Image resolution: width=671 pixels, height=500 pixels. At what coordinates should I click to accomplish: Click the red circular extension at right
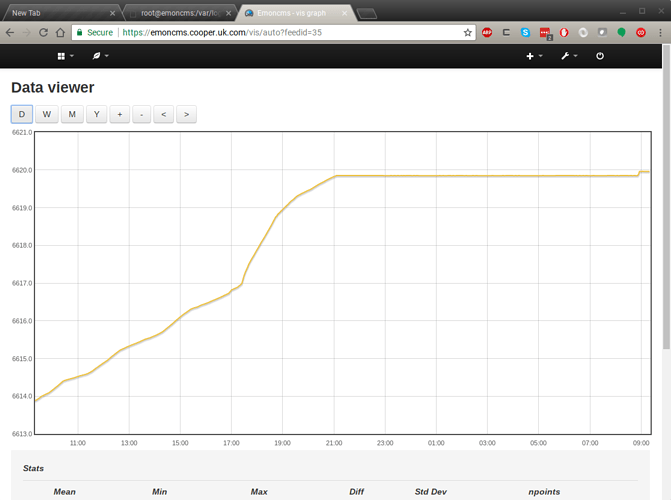pos(641,33)
